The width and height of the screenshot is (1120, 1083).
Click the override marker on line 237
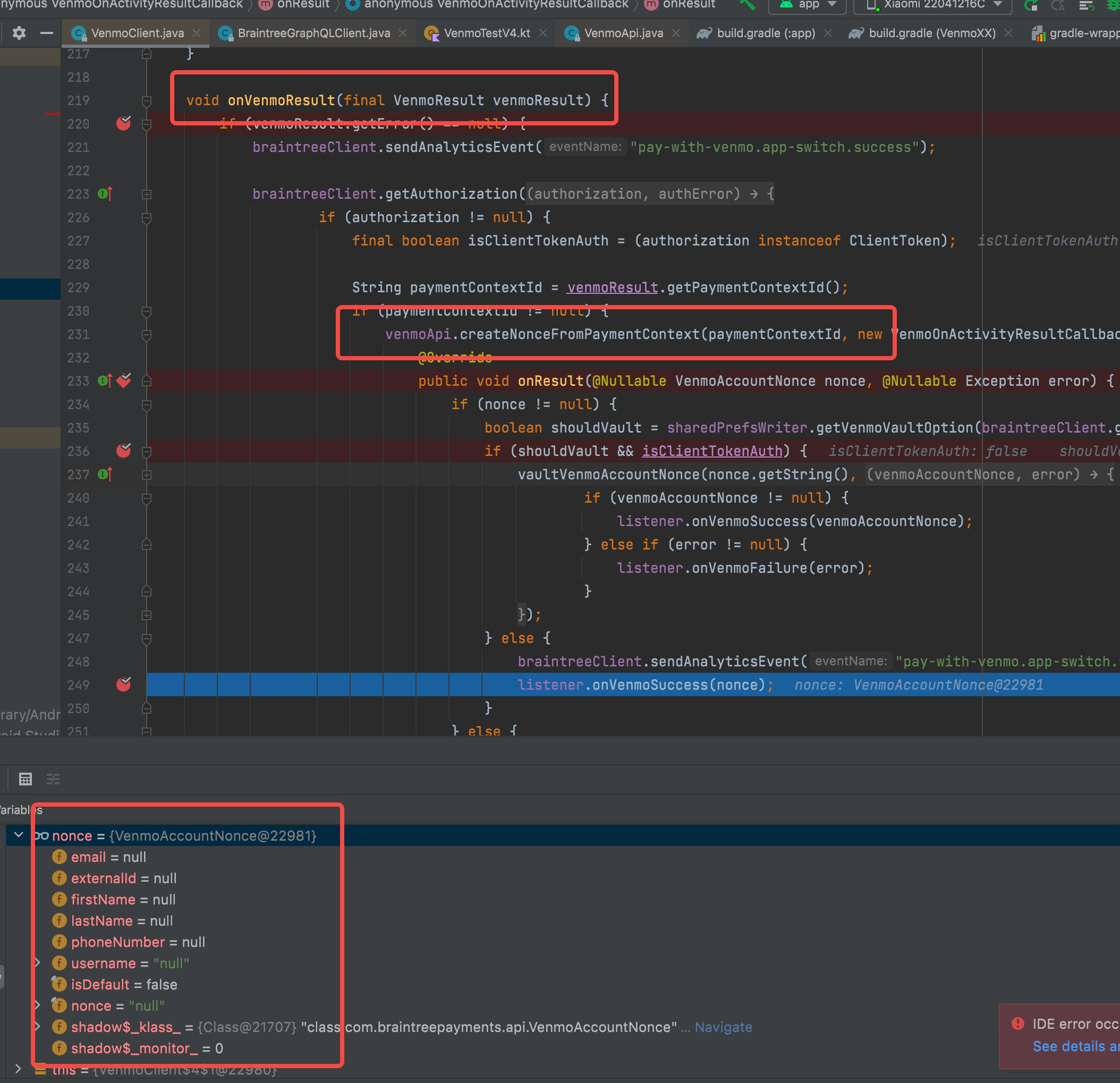(105, 475)
